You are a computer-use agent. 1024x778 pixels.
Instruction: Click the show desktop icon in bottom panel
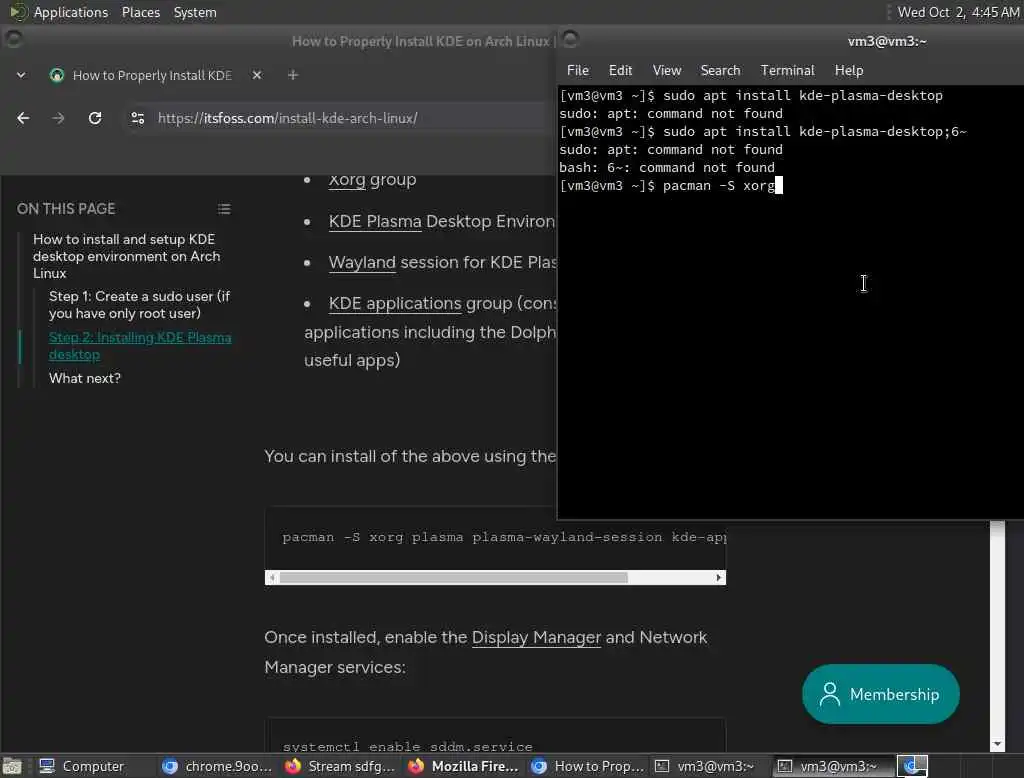[x=12, y=766]
